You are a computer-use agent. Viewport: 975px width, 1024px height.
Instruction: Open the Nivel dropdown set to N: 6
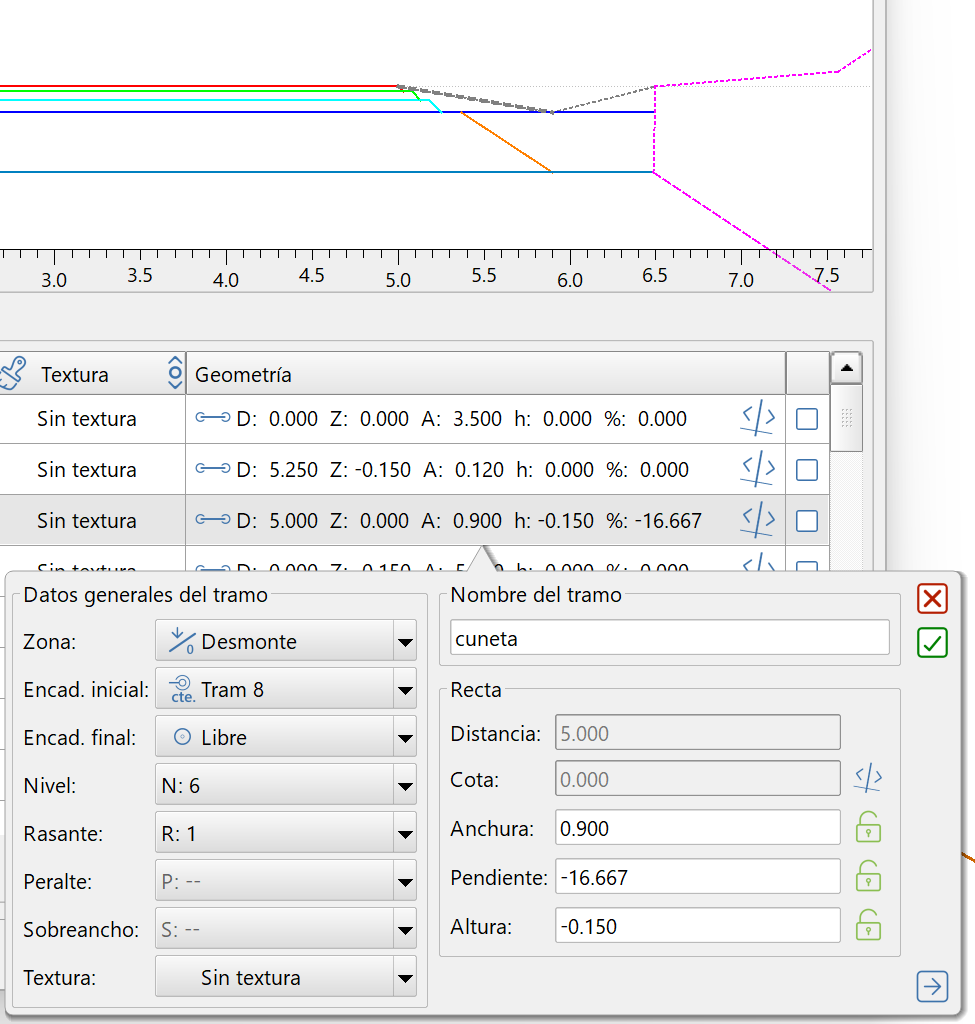[285, 786]
